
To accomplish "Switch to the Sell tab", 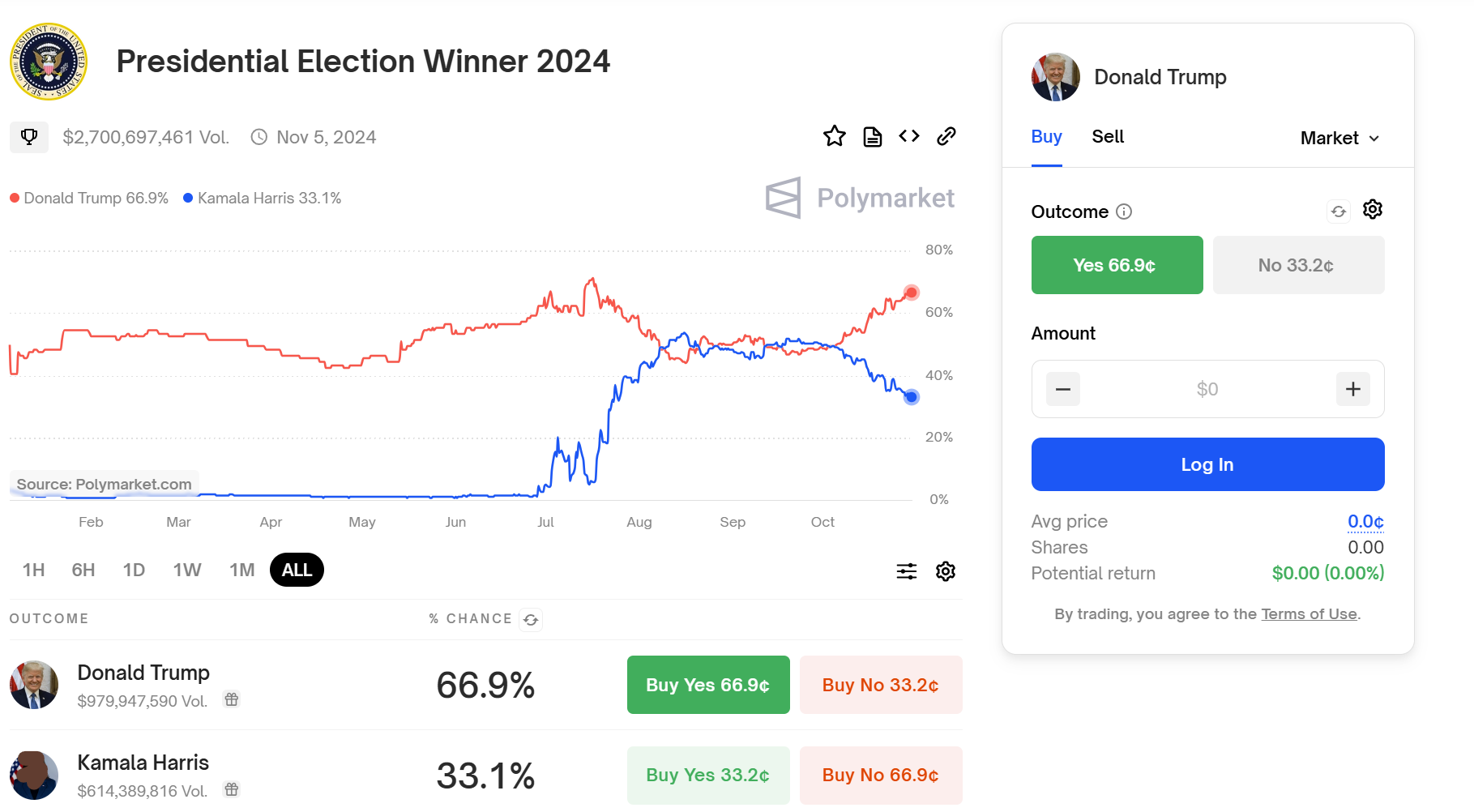I will pos(1108,137).
